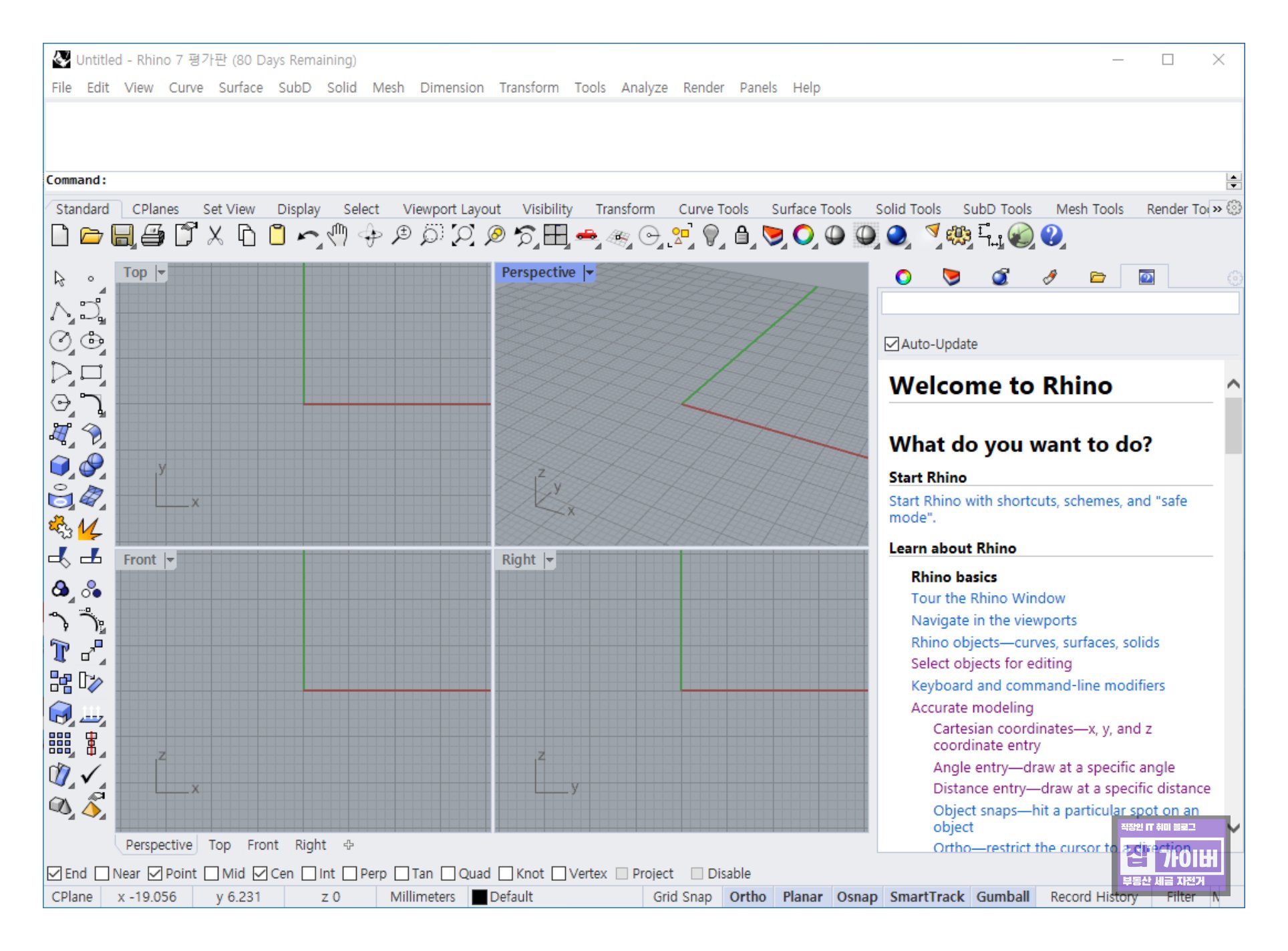Click the Text object T tool

point(60,650)
